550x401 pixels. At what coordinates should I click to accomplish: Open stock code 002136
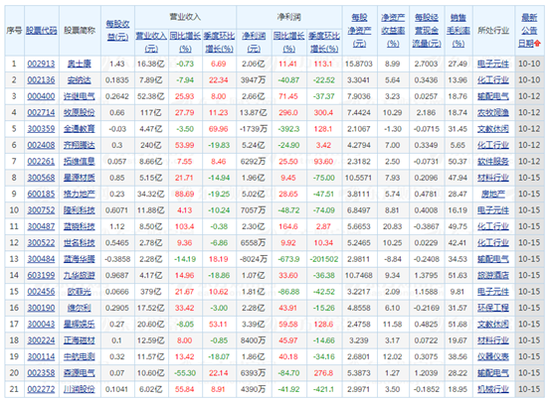coord(41,80)
